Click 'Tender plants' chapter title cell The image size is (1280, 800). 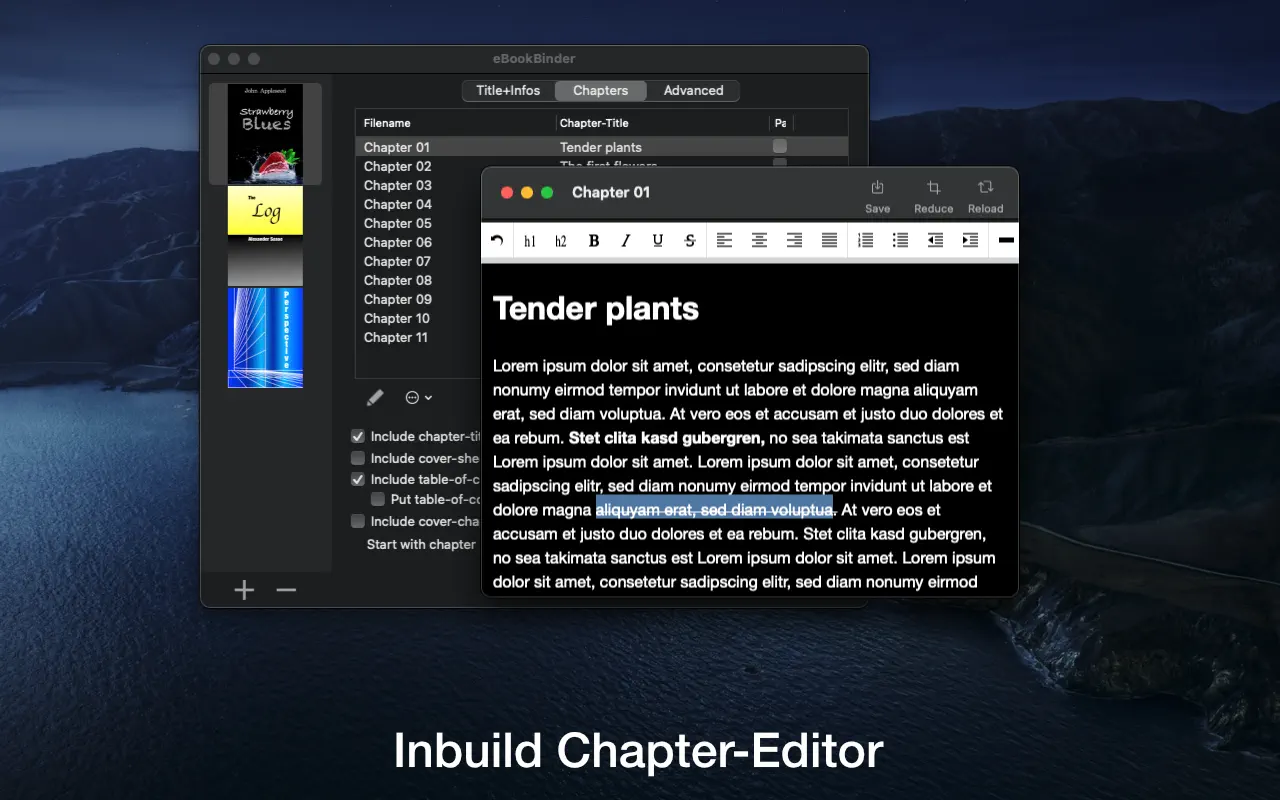point(601,147)
